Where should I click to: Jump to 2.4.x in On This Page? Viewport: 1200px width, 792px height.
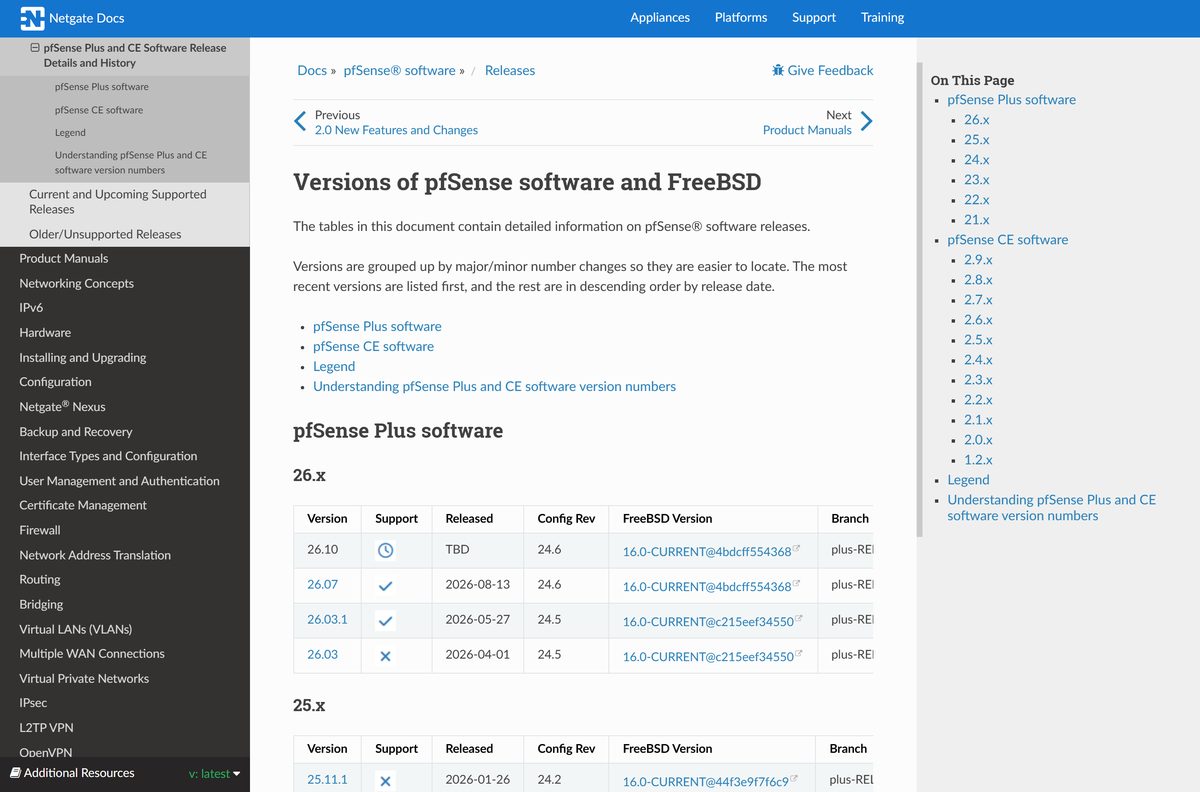click(978, 360)
